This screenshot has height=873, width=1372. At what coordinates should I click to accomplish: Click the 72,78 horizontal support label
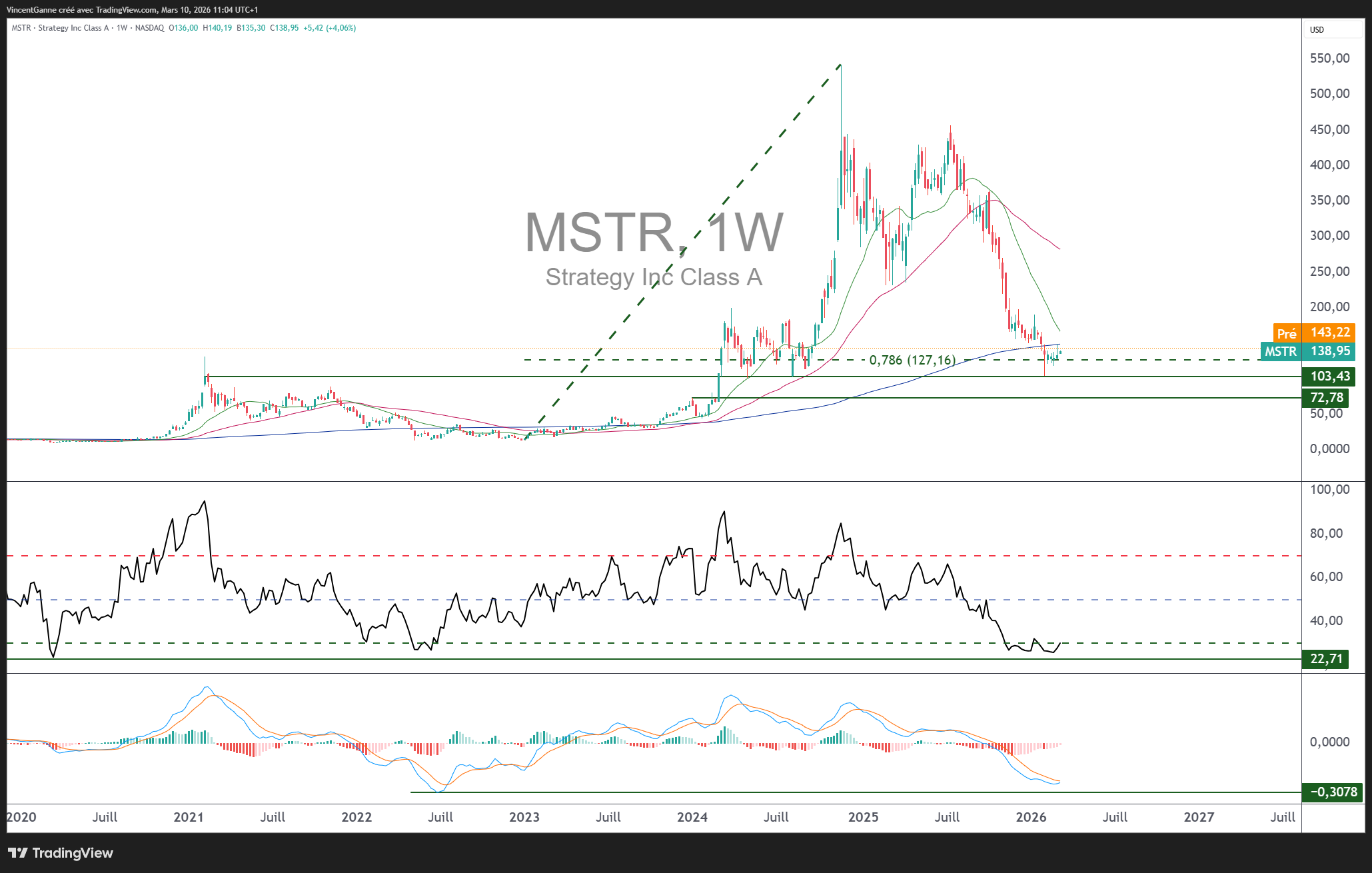coord(1328,397)
